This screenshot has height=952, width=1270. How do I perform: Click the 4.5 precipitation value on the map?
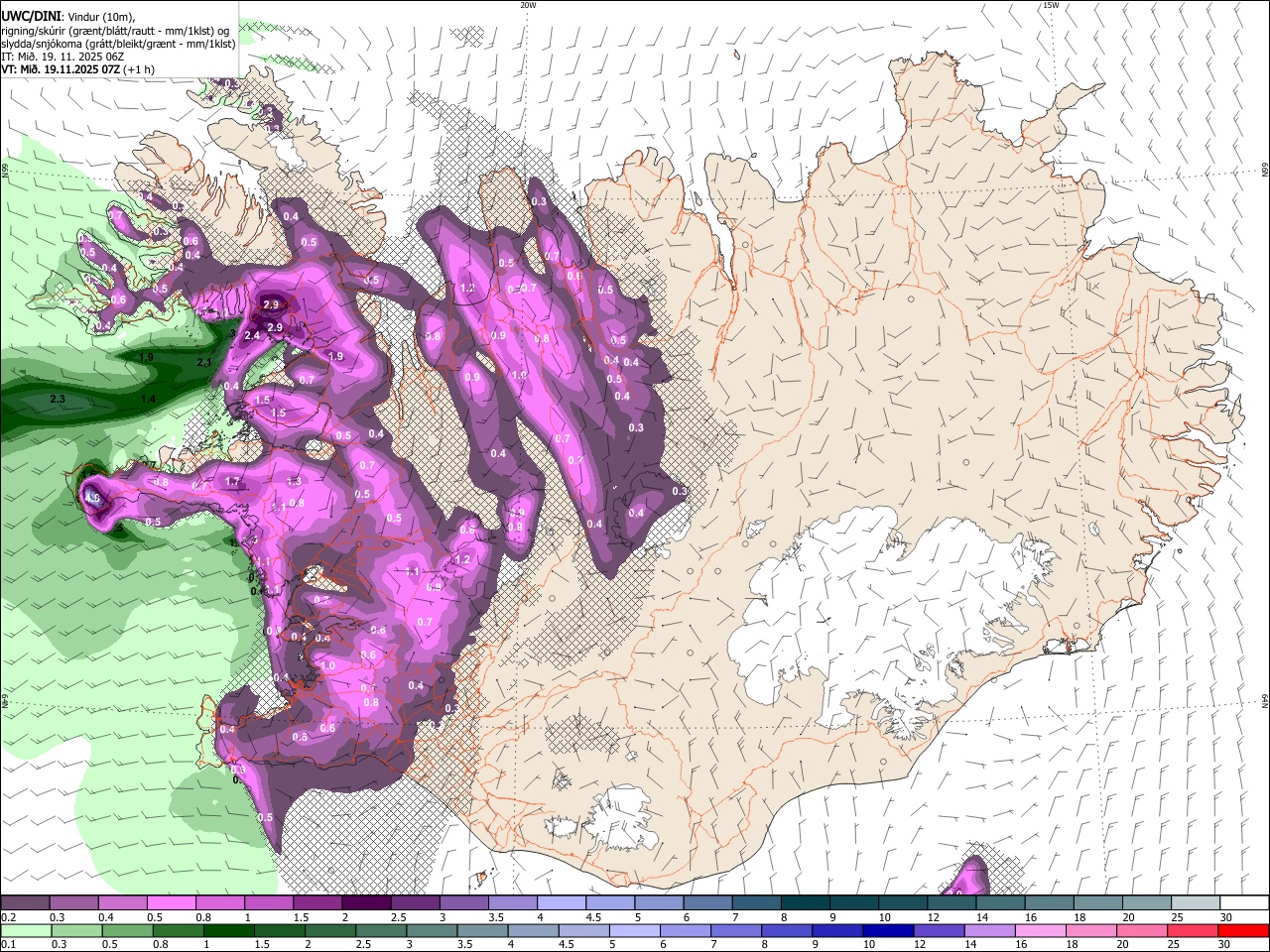[x=93, y=497]
